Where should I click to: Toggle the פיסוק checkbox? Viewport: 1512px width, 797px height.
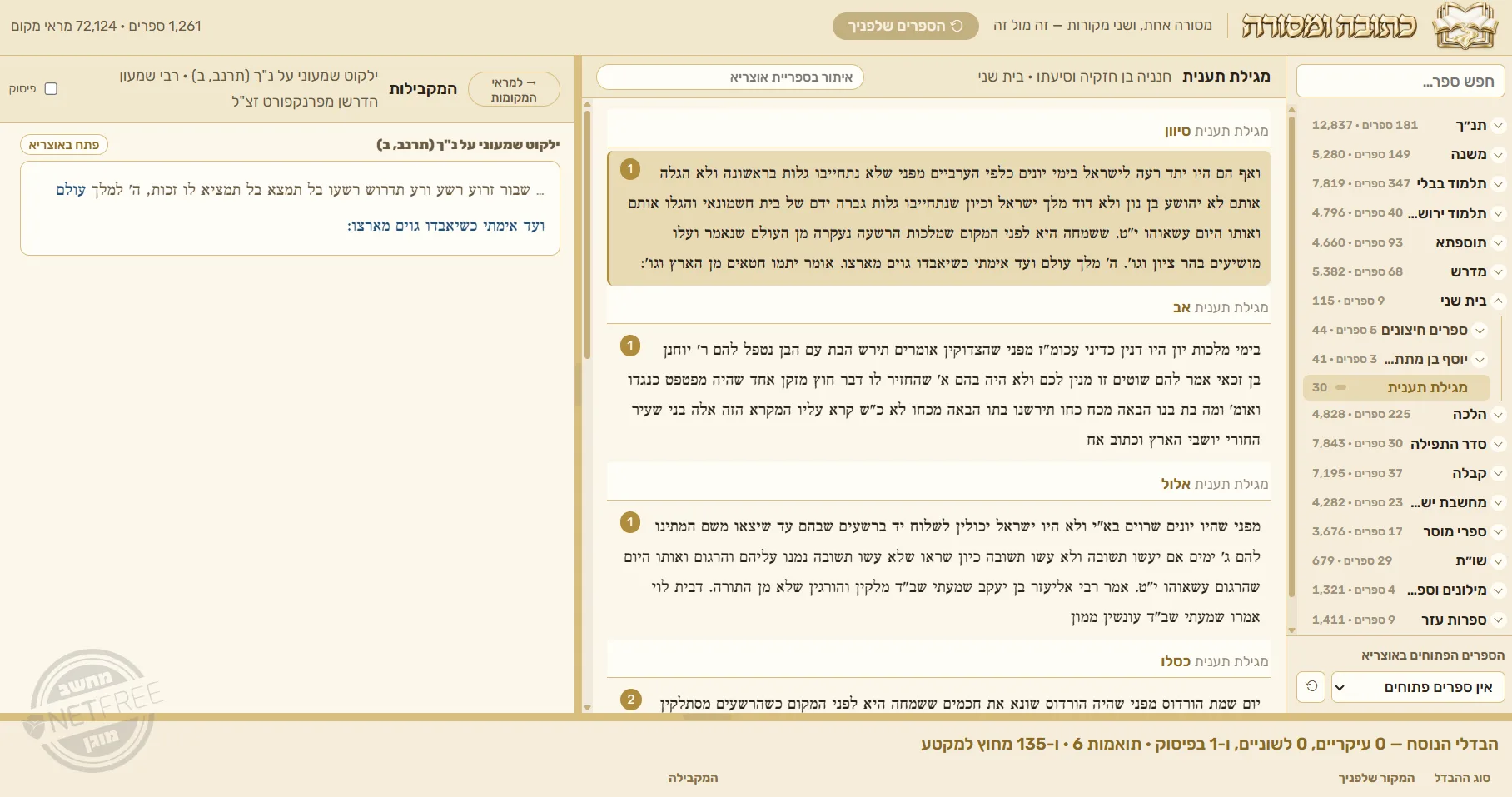pos(51,88)
